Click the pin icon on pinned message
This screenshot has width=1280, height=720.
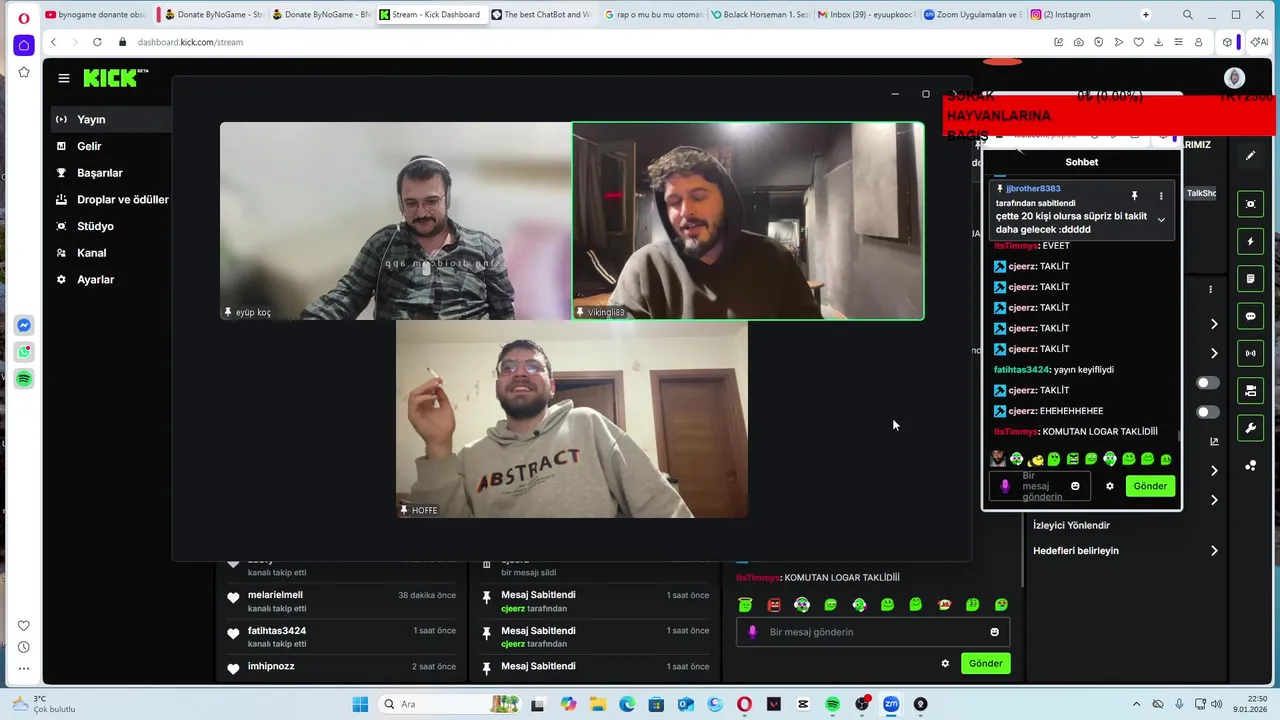pyautogui.click(x=1134, y=196)
